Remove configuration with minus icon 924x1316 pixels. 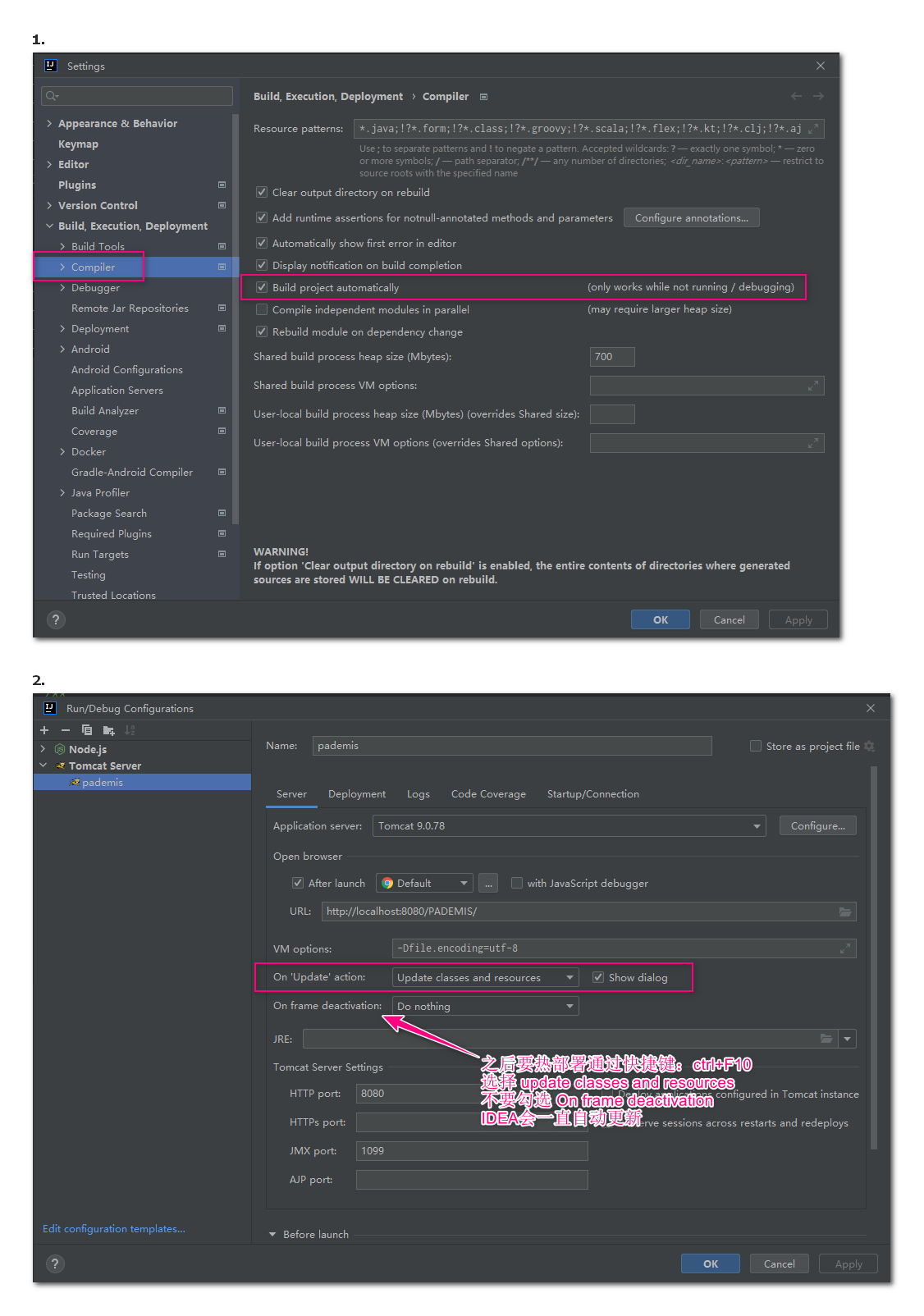point(66,730)
